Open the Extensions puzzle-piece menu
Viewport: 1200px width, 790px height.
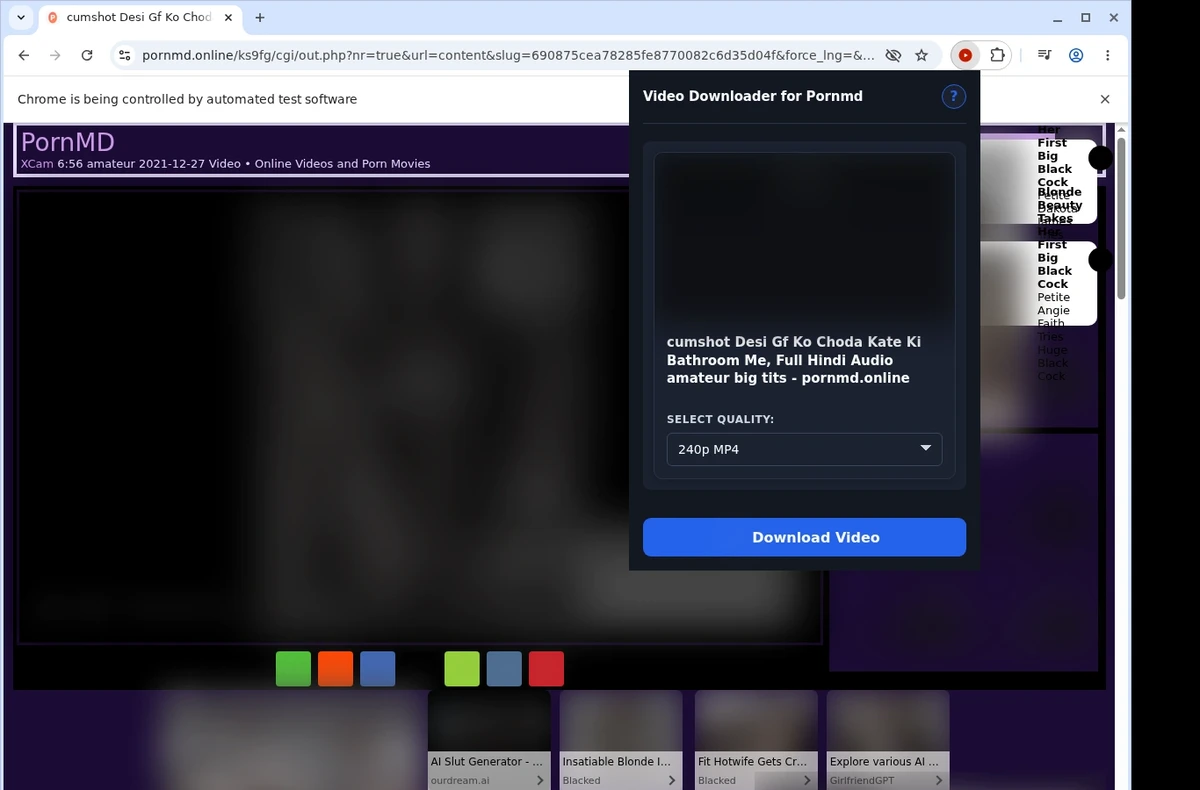coord(997,56)
